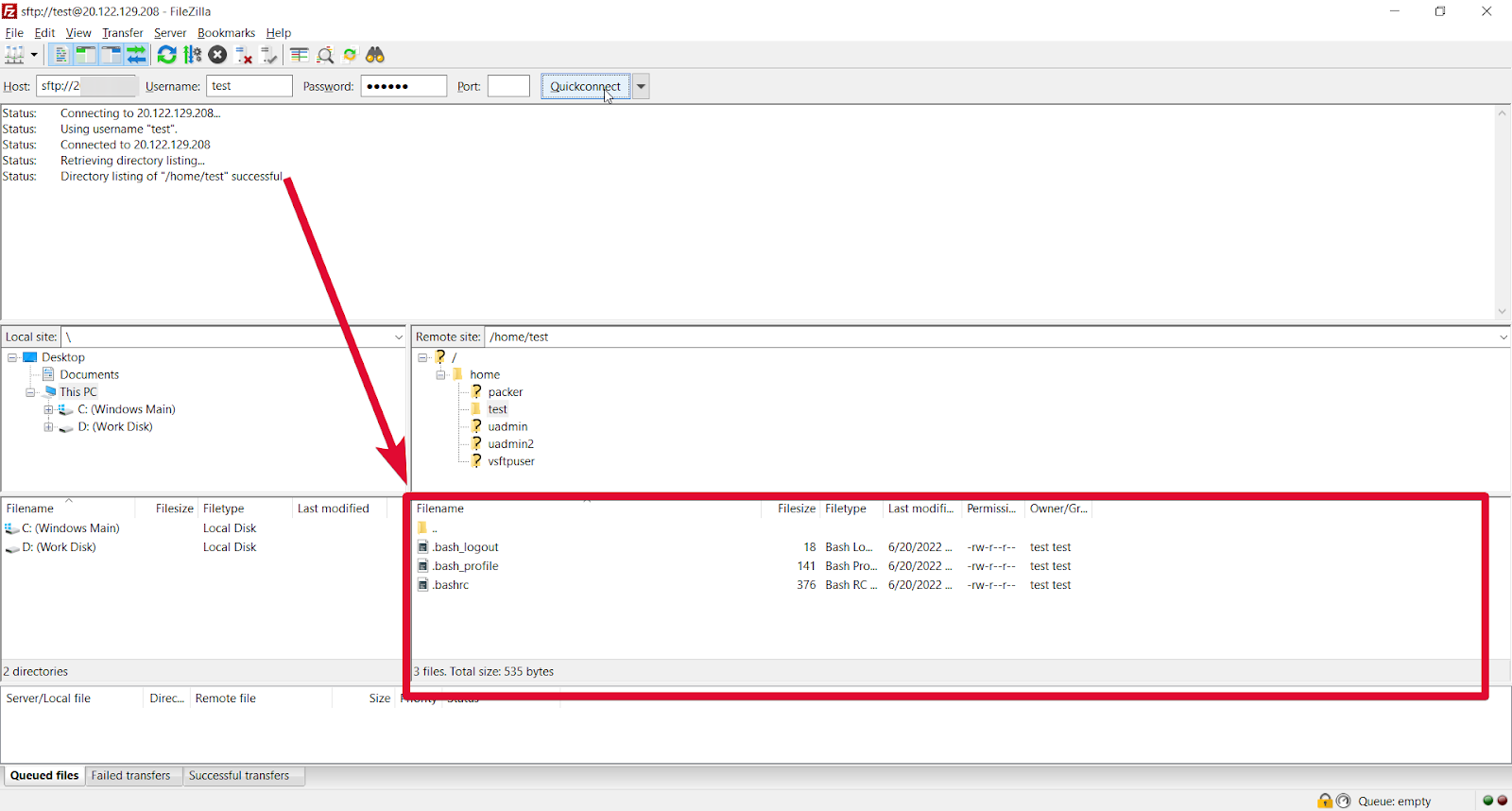This screenshot has width=1512, height=811.
Task: Open the Server menu
Action: pos(170,32)
